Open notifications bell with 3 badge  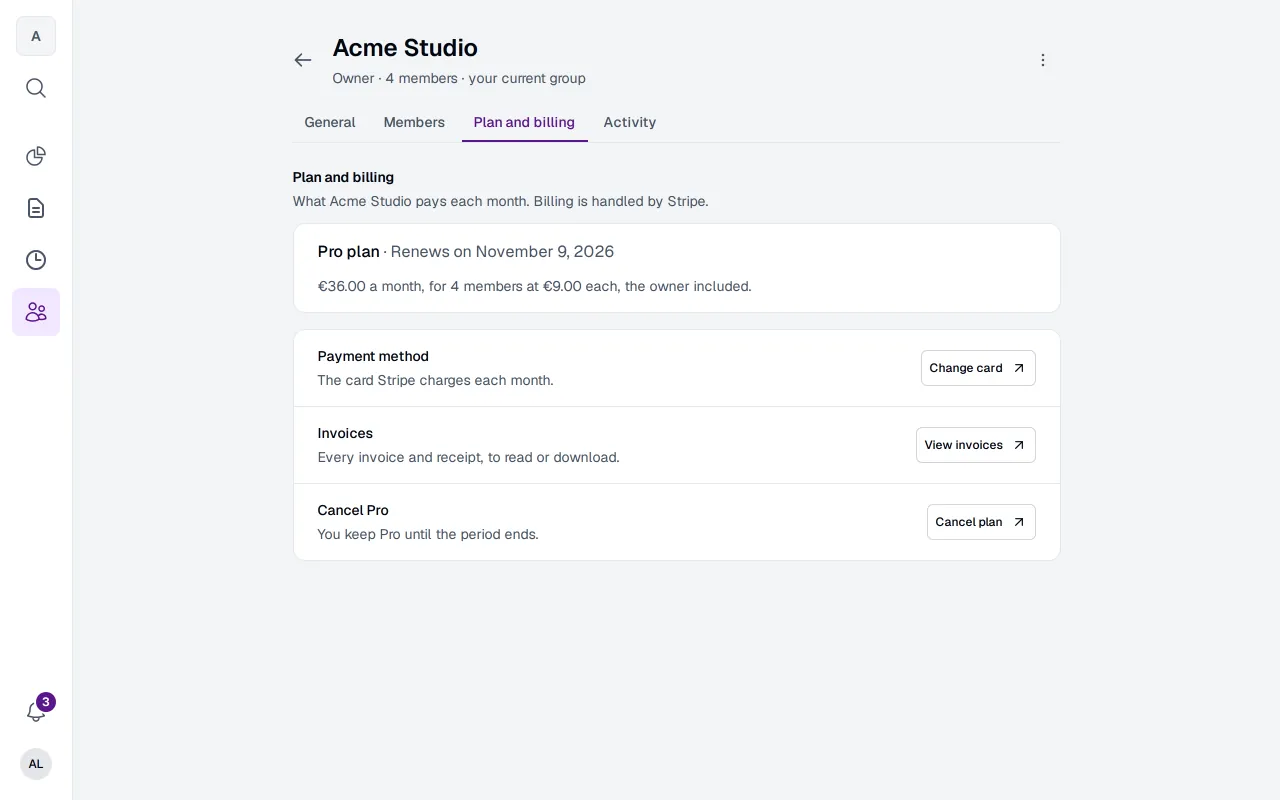(x=36, y=712)
